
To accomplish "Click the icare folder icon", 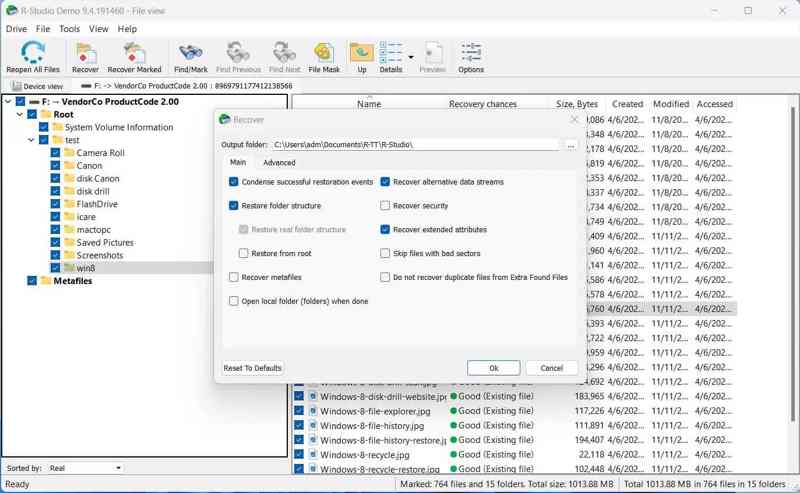I will pos(69,216).
